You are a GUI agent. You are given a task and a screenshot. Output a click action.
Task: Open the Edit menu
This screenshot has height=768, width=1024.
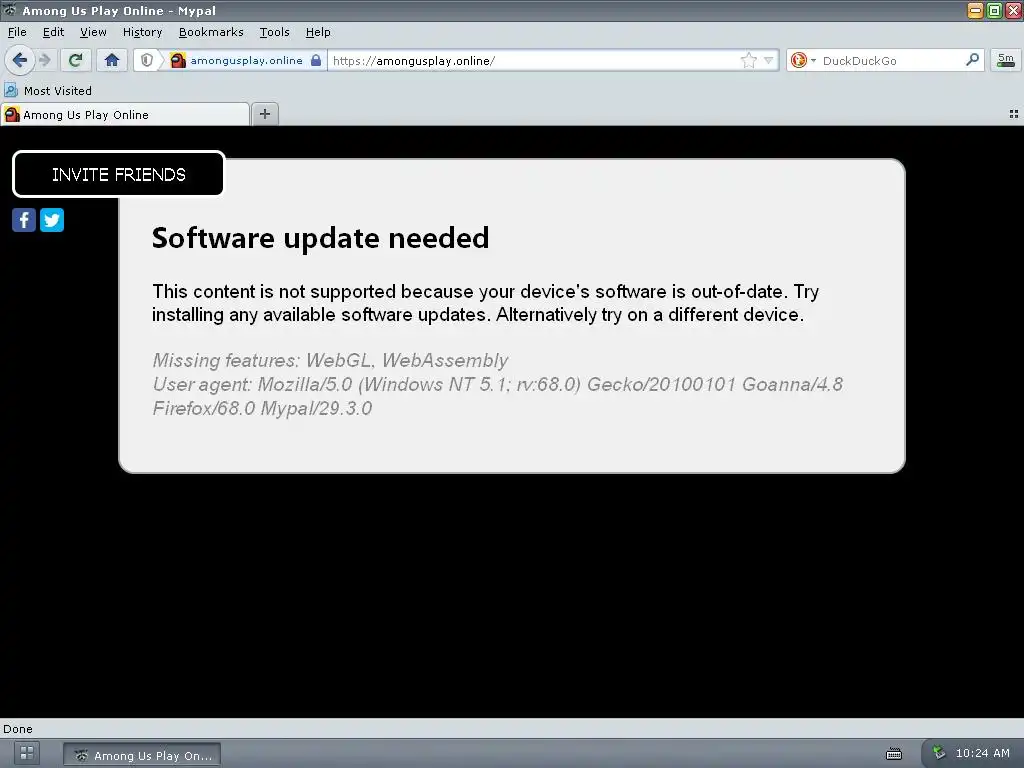point(53,32)
